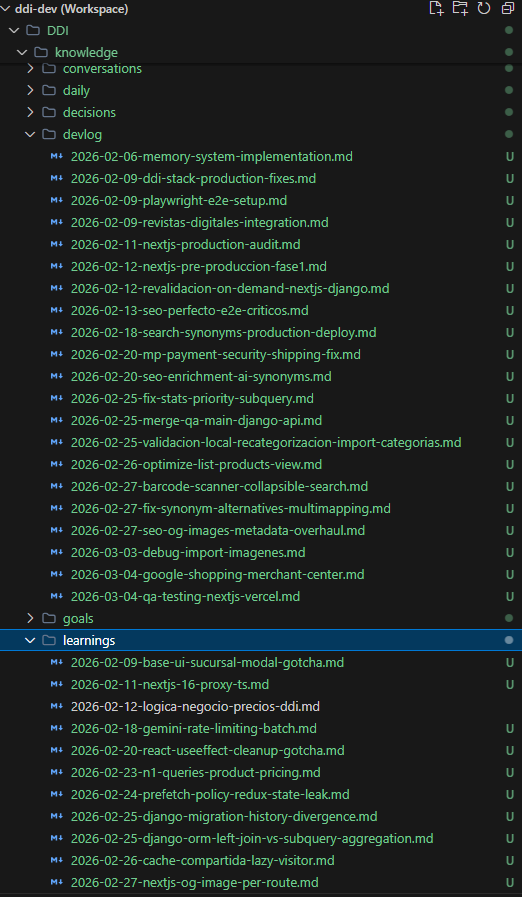Click markdown icon of base-ui-sucursal-modal-gotcha.md
The height and width of the screenshot is (897, 522).
[x=57, y=662]
